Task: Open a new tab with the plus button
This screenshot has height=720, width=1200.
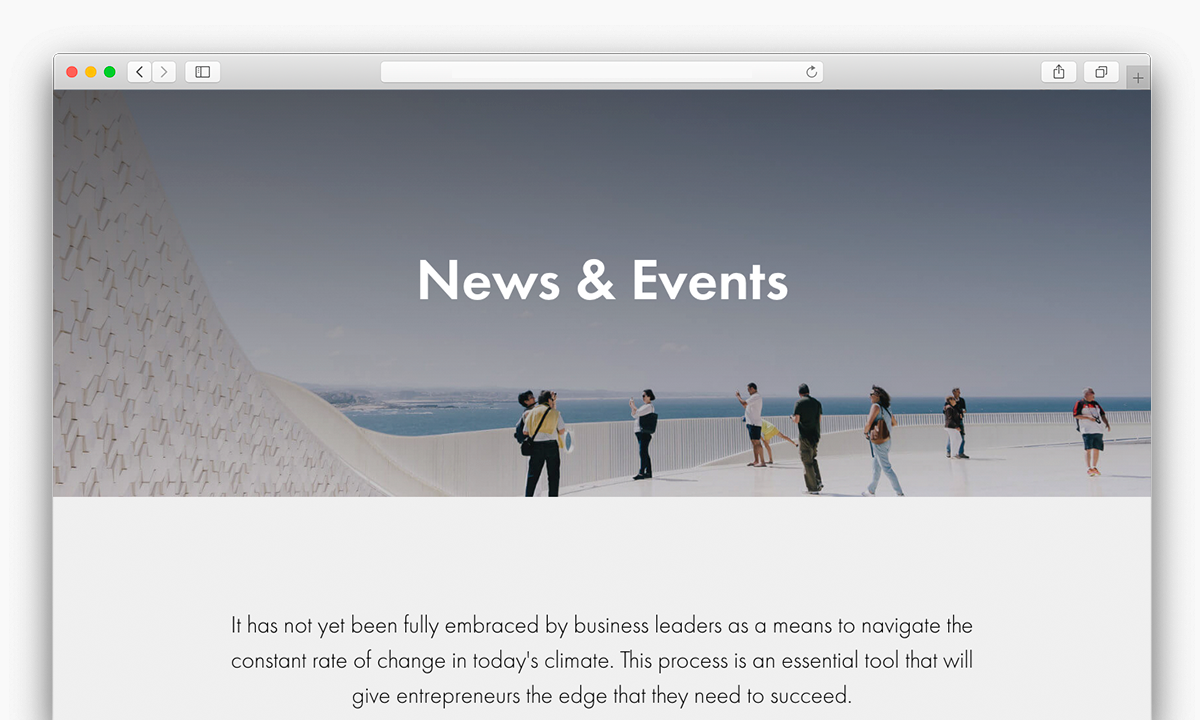Action: tap(1138, 78)
